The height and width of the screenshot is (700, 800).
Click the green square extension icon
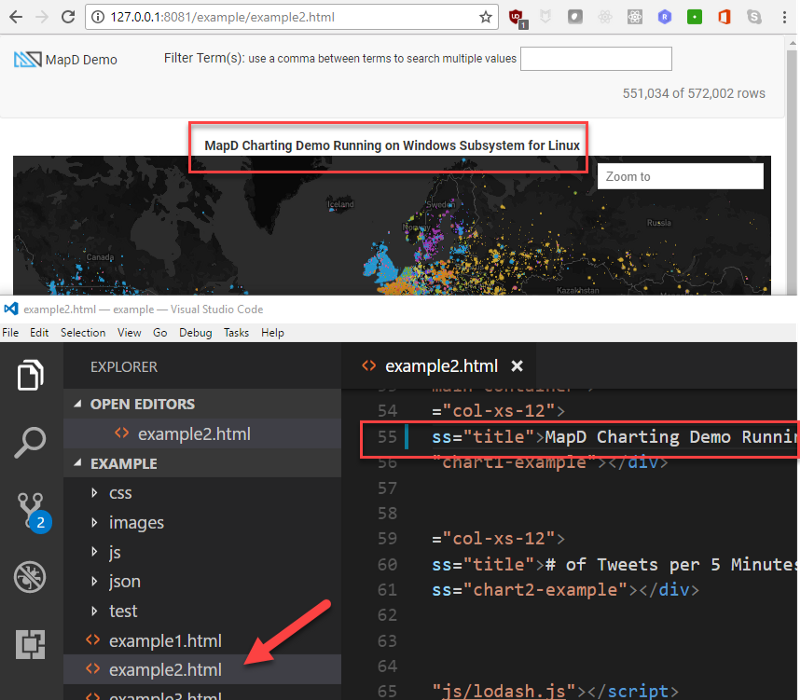pos(694,17)
